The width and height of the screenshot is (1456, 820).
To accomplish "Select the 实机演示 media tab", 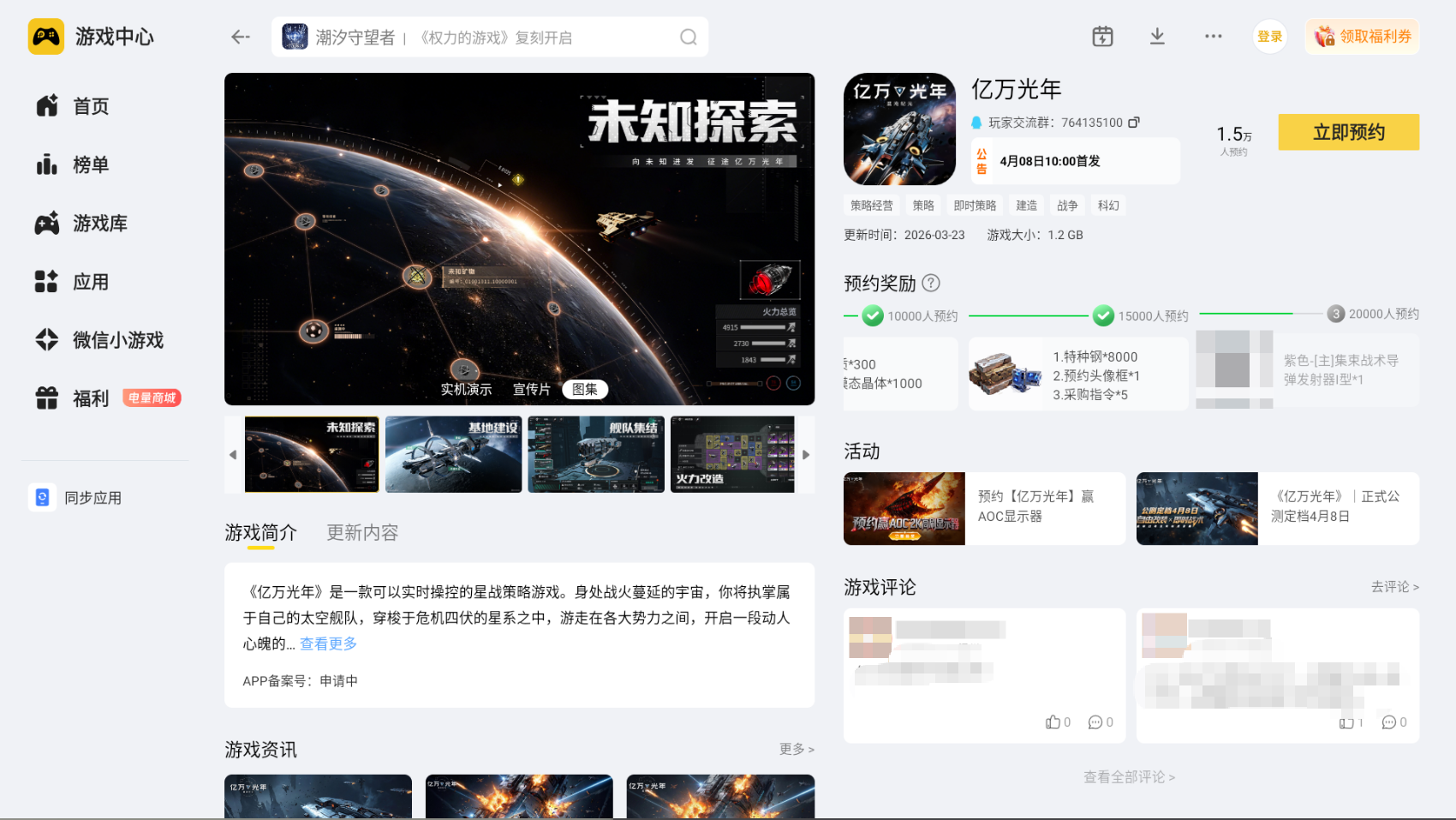I will point(467,390).
